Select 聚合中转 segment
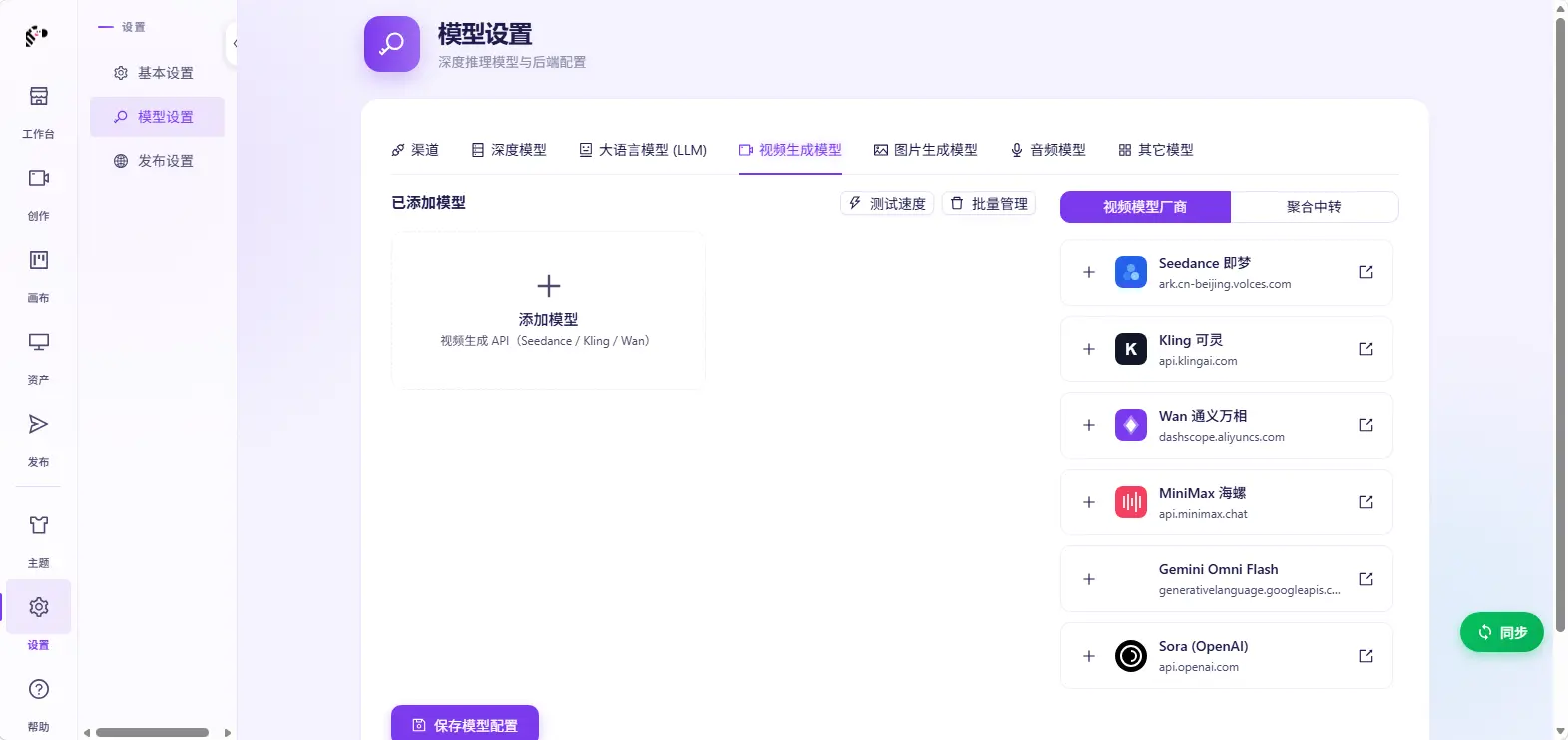Screen dimensions: 1568x740 tap(1313, 207)
